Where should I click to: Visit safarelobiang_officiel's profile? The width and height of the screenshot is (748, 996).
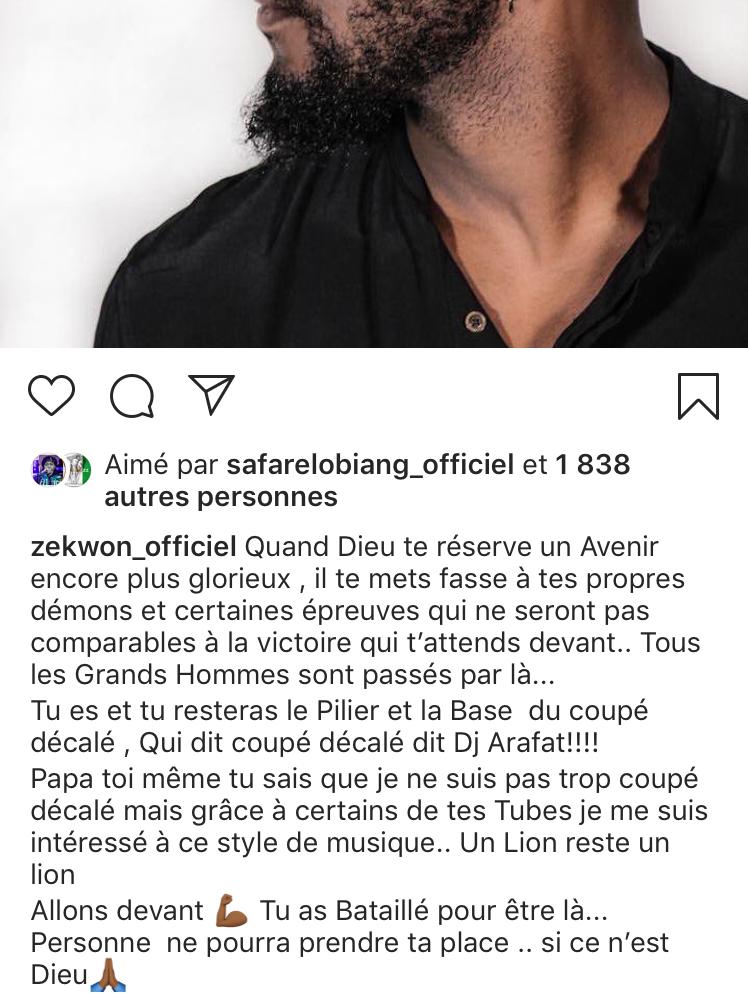[370, 465]
